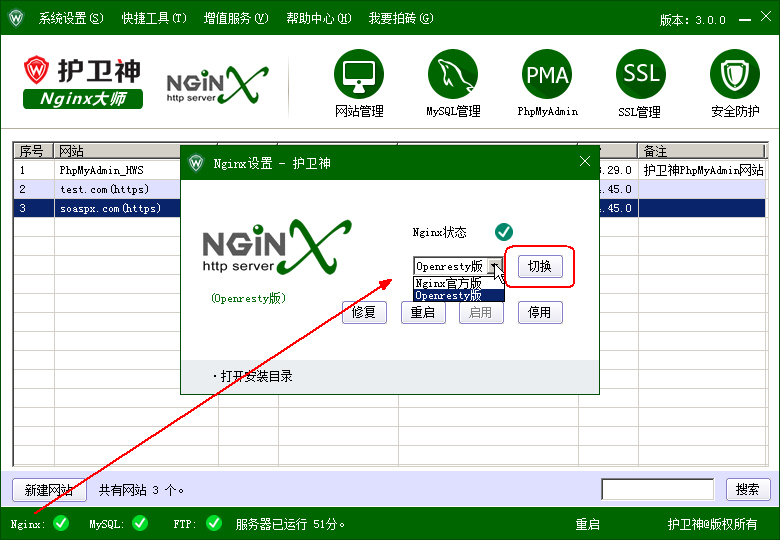
Task: Click the app shield icon in the main title bar
Action: tap(16, 18)
